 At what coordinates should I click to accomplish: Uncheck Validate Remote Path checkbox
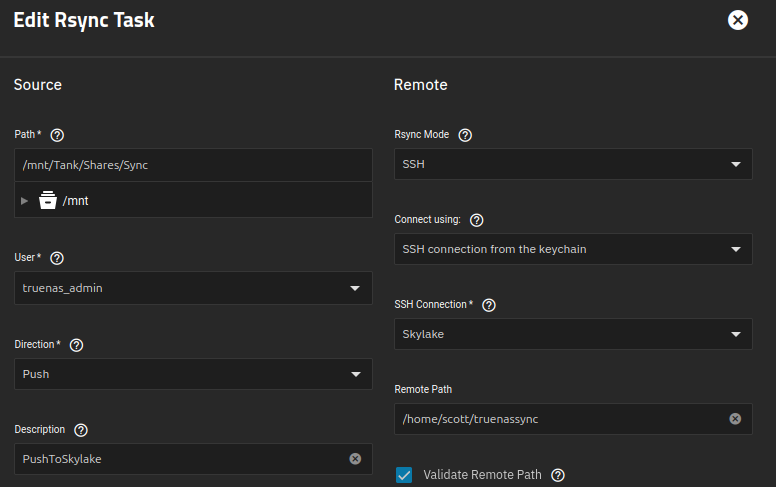404,475
